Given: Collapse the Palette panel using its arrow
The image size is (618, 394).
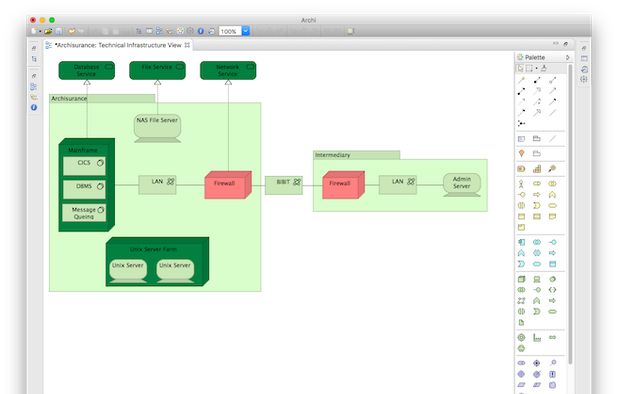Looking at the screenshot, I should point(568,57).
